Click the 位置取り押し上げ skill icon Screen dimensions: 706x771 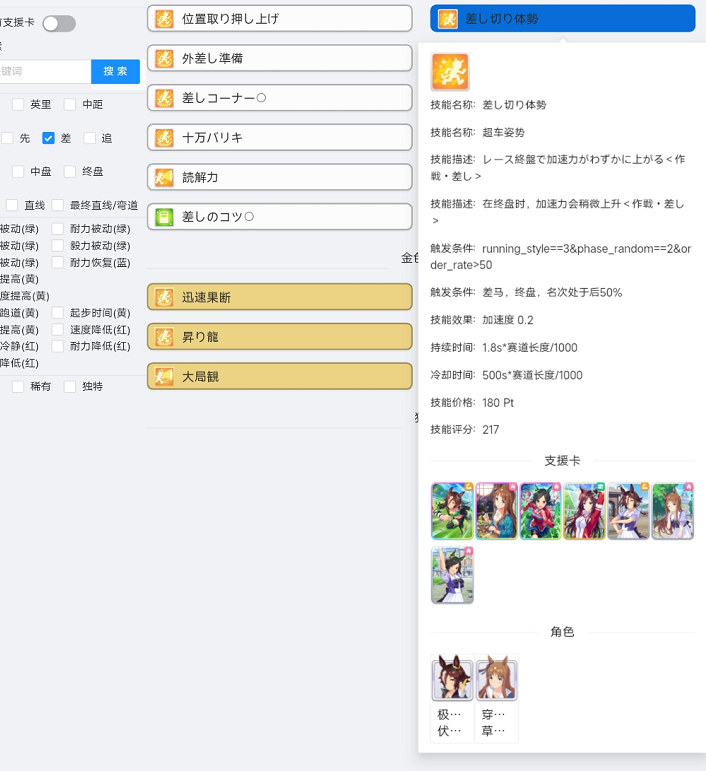pyautogui.click(x=165, y=19)
